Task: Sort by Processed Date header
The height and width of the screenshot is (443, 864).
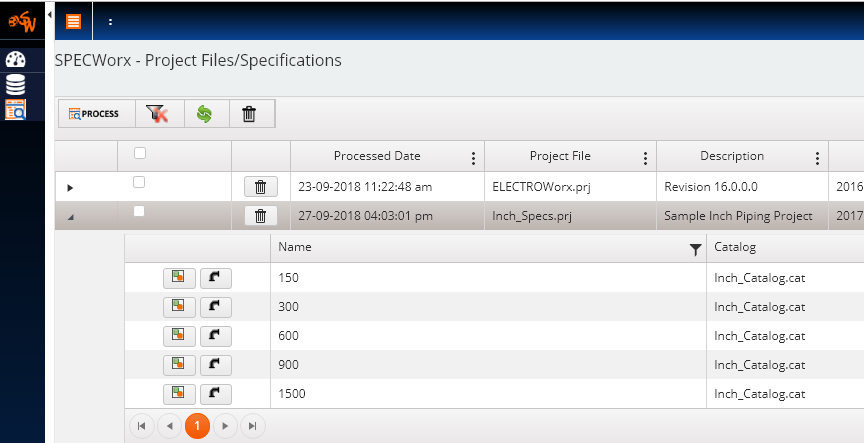Action: pos(377,156)
